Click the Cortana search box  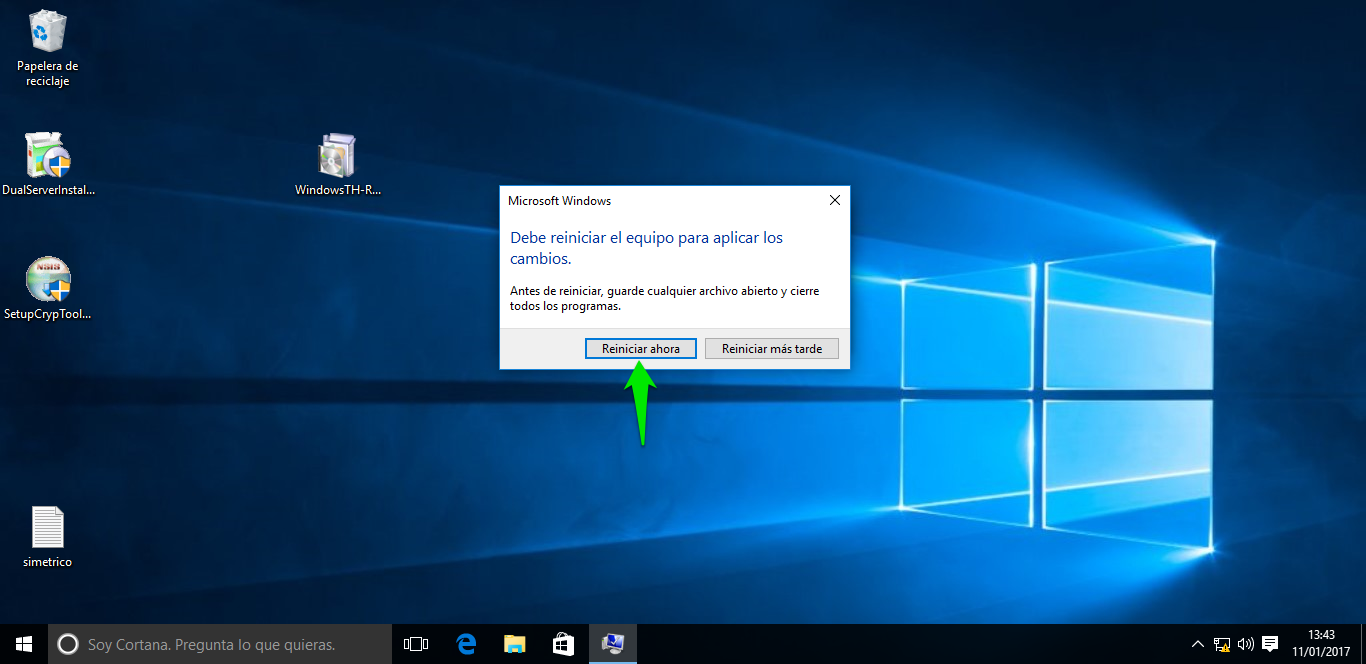point(220,644)
